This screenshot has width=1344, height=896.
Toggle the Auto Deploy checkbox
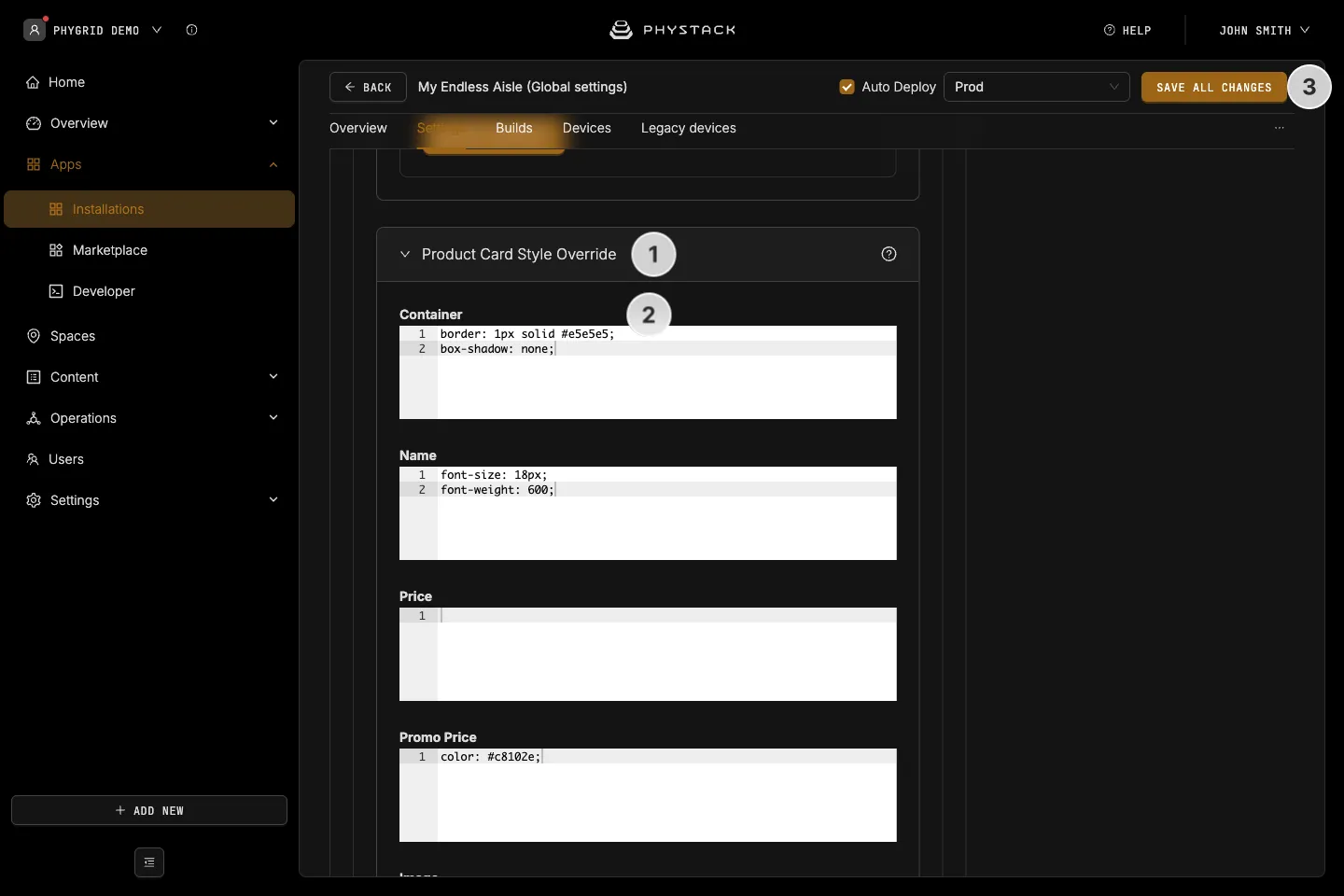(x=847, y=87)
